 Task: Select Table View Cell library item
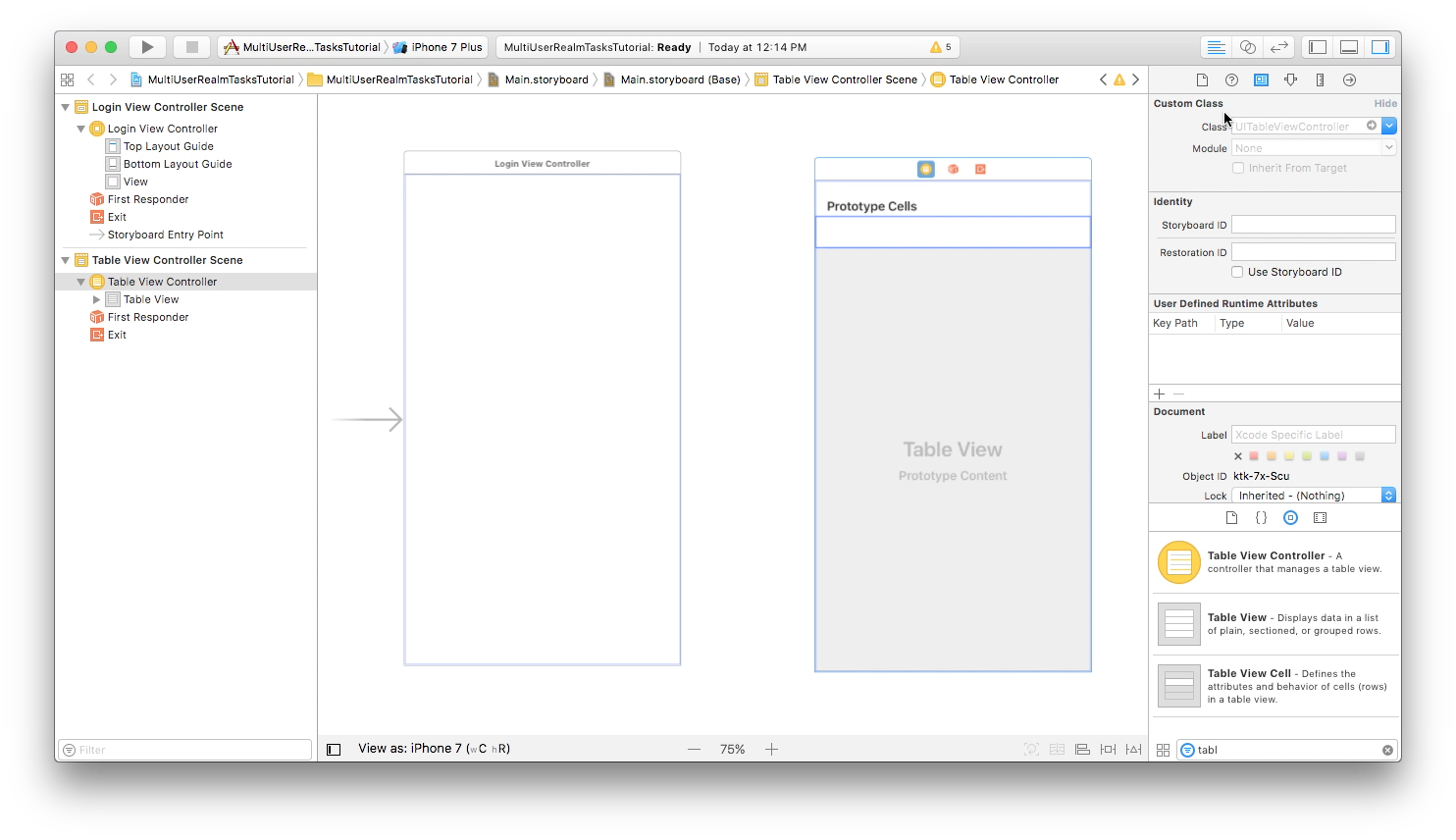tap(1274, 686)
